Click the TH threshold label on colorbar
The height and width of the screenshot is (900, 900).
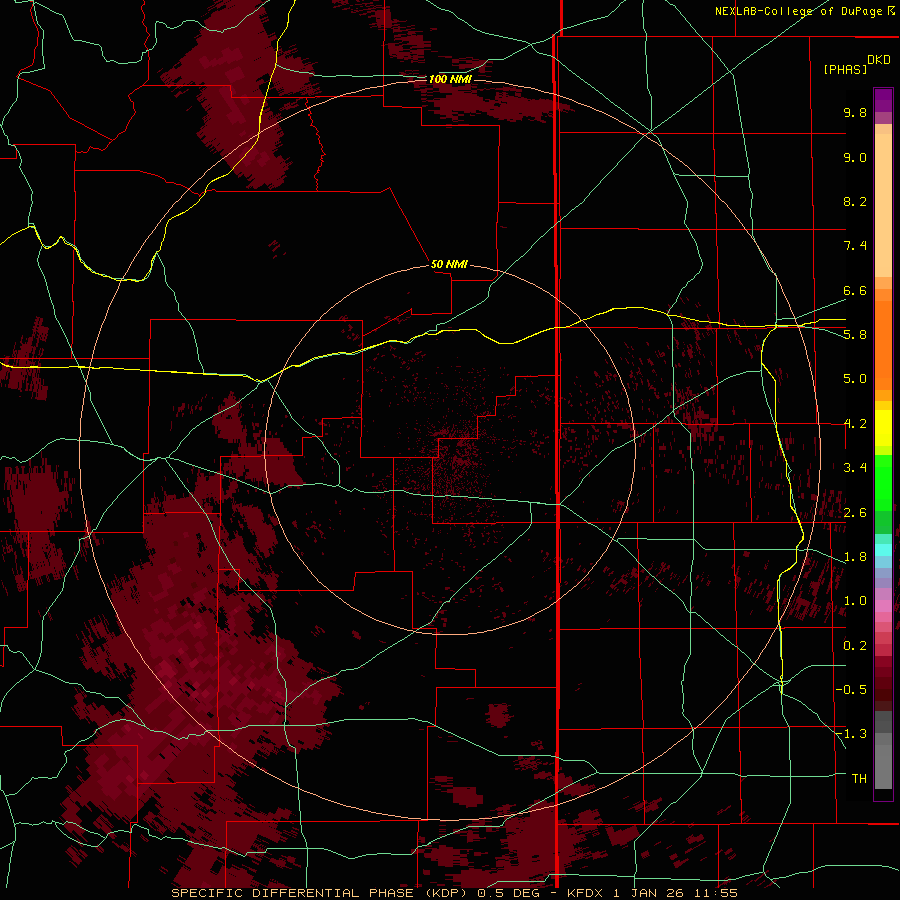click(x=859, y=779)
